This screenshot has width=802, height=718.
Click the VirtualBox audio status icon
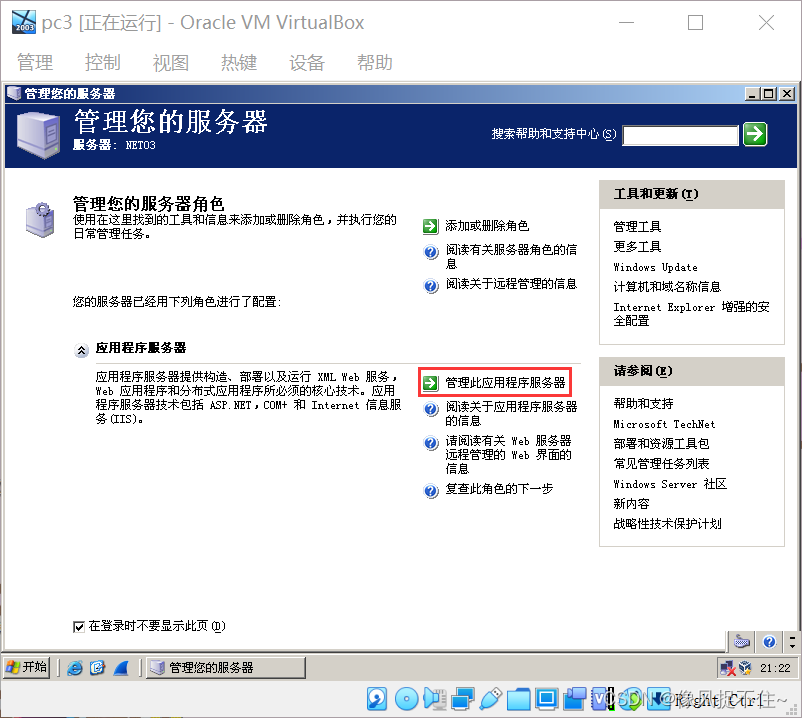coord(435,699)
